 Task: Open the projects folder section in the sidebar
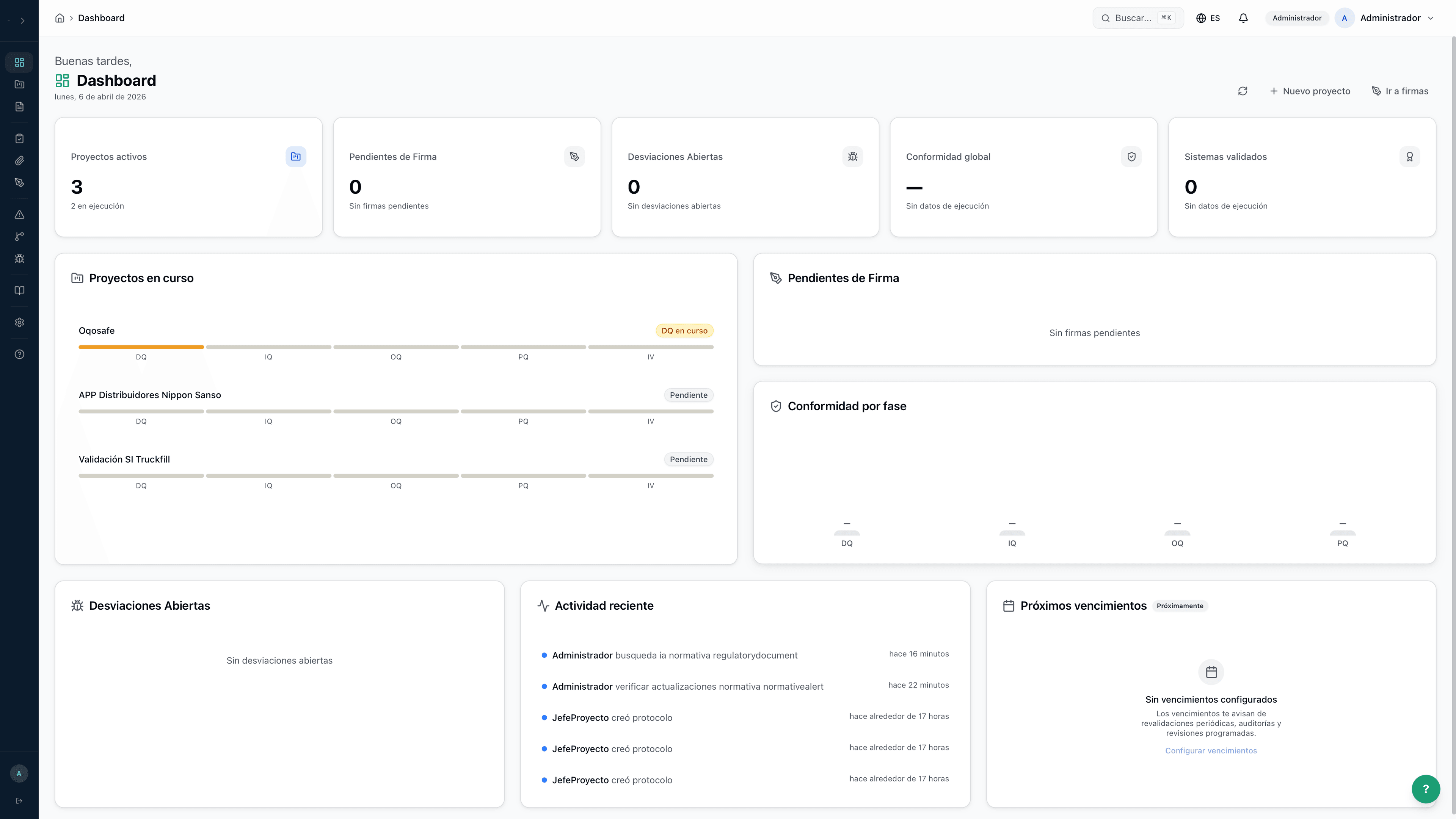19,84
